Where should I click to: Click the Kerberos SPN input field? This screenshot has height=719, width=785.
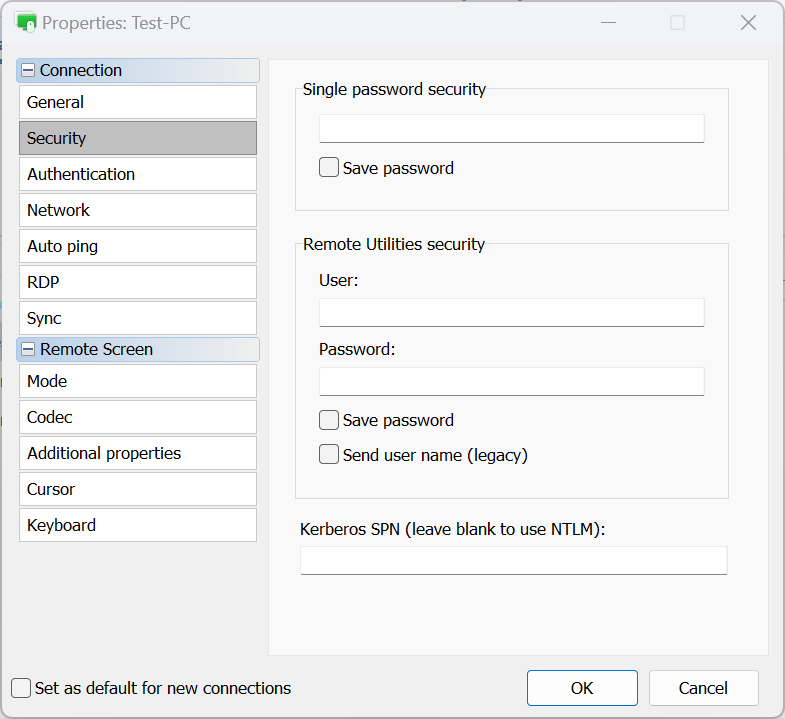click(513, 561)
